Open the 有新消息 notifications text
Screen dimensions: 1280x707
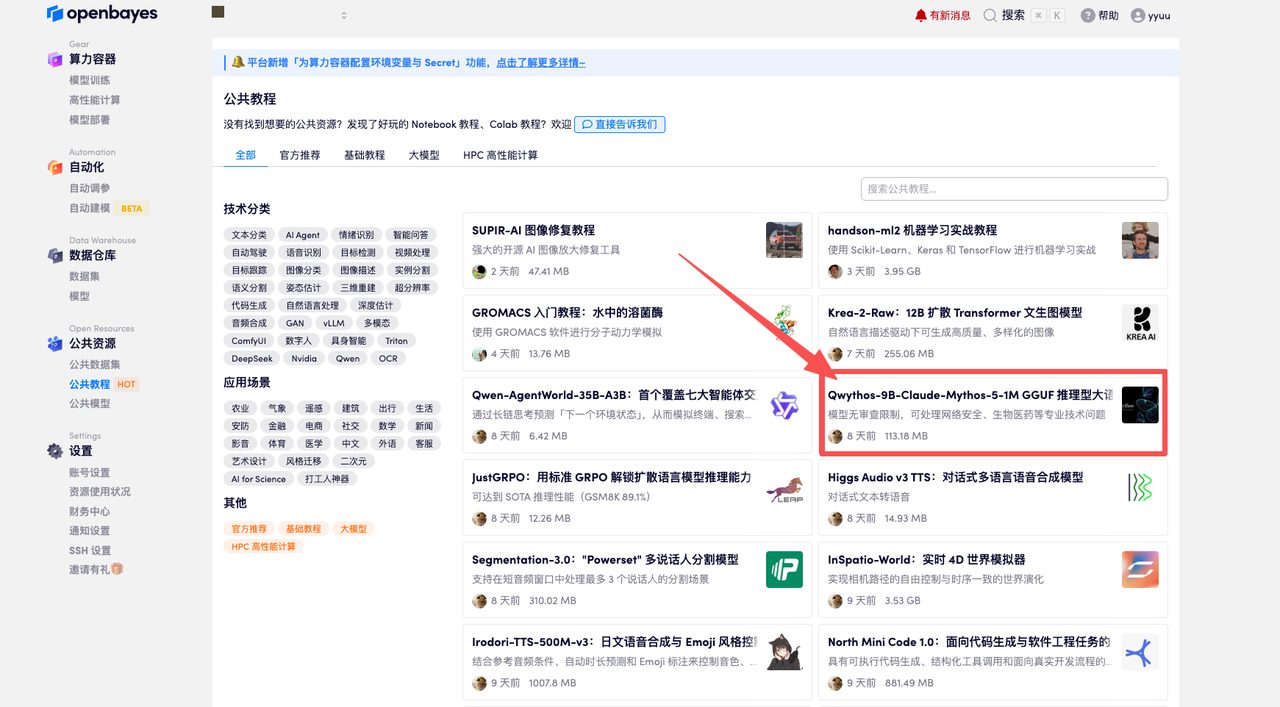pyautogui.click(x=950, y=15)
